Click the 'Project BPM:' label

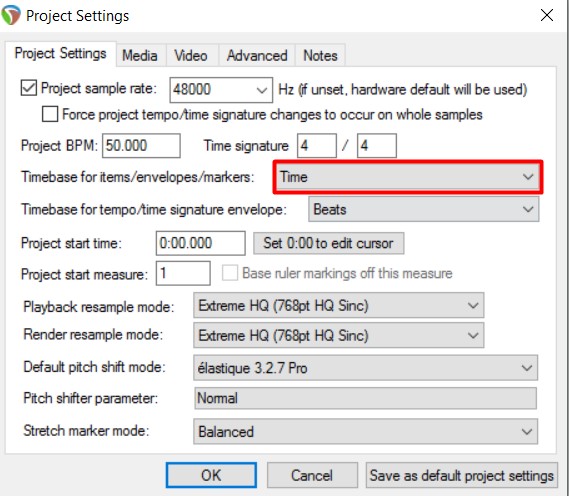(60, 145)
